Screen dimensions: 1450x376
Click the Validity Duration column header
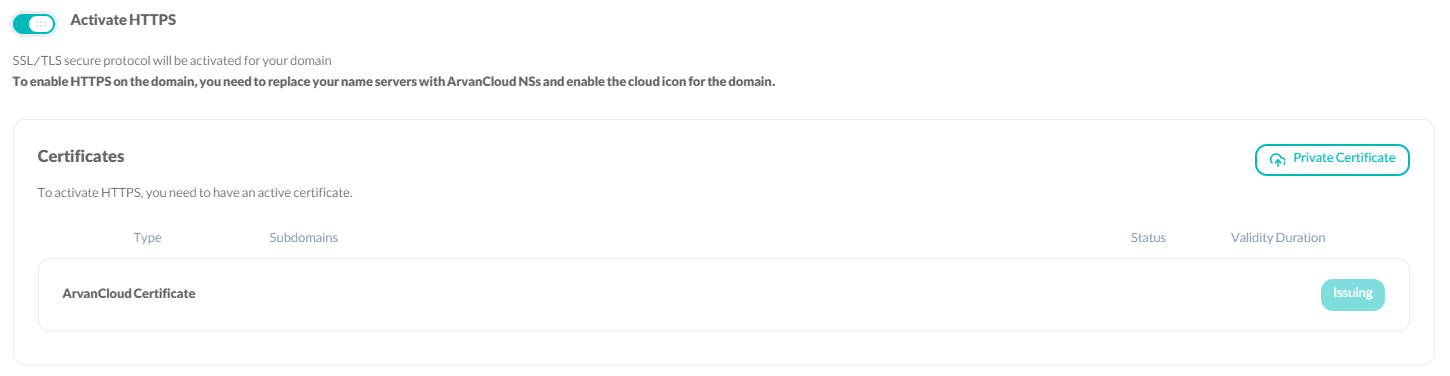coord(1278,238)
